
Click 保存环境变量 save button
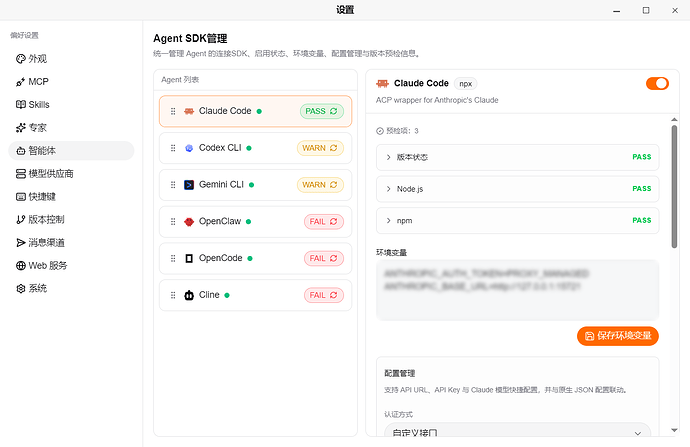[x=618, y=336]
